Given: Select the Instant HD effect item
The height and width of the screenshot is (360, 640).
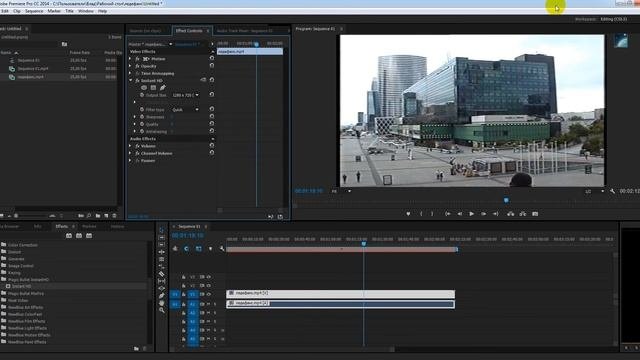Looking at the screenshot, I should pos(21,287).
